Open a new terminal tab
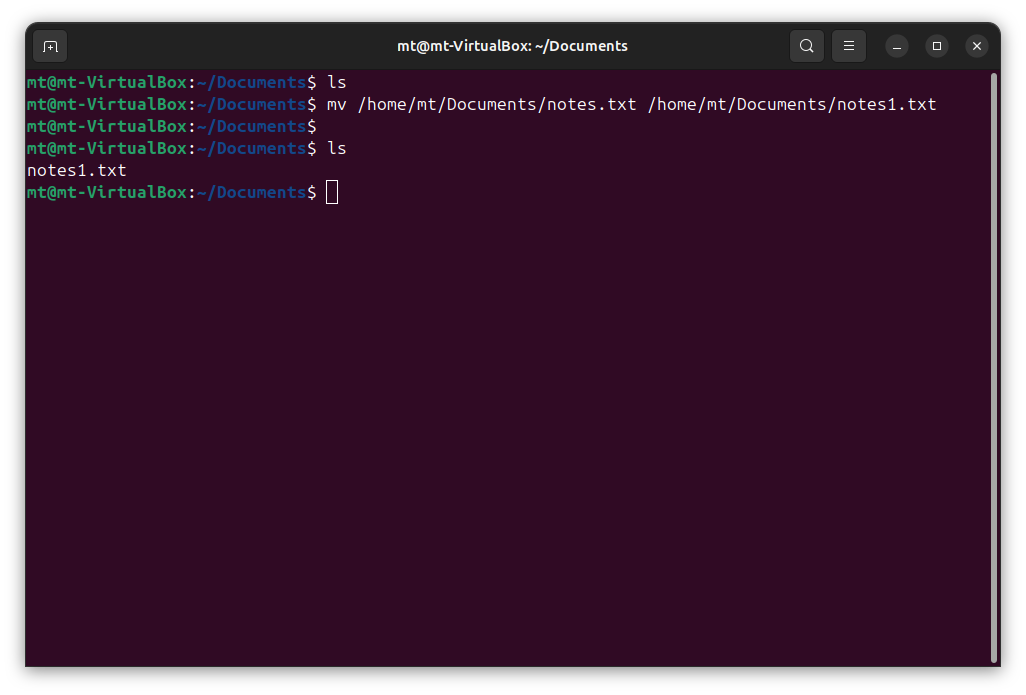The height and width of the screenshot is (695, 1026). (50, 46)
